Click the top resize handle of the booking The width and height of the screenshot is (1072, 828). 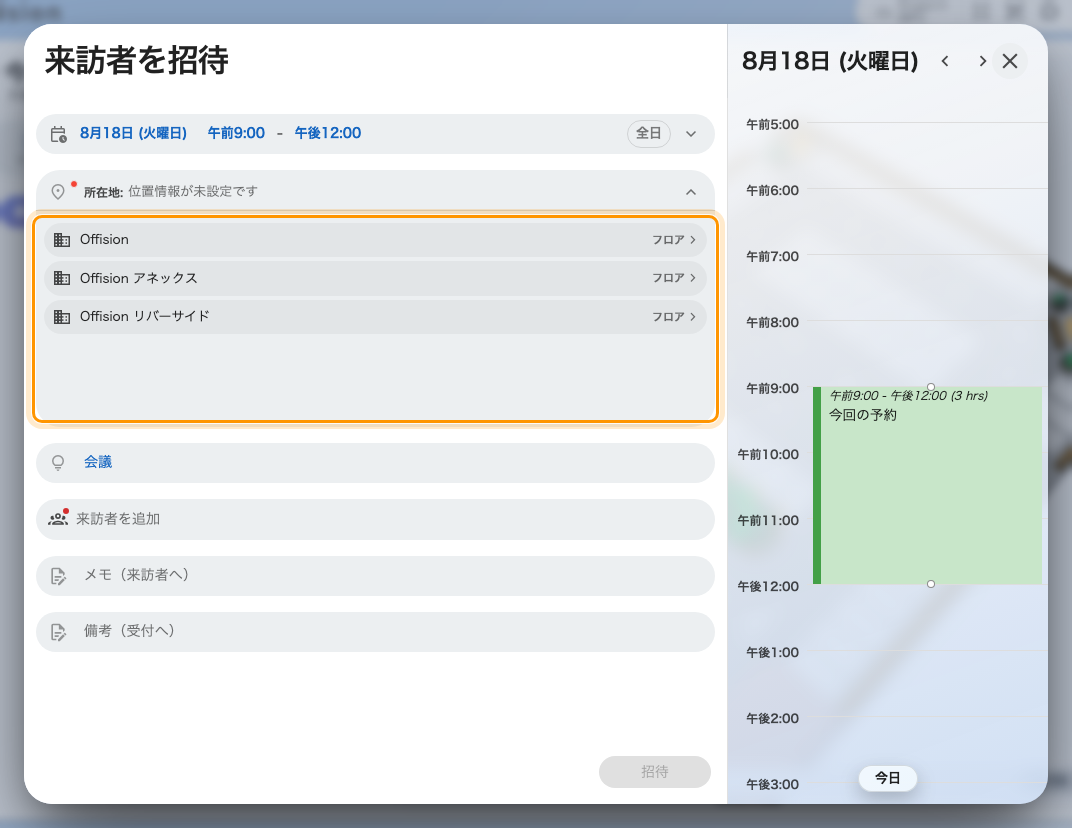coord(930,387)
